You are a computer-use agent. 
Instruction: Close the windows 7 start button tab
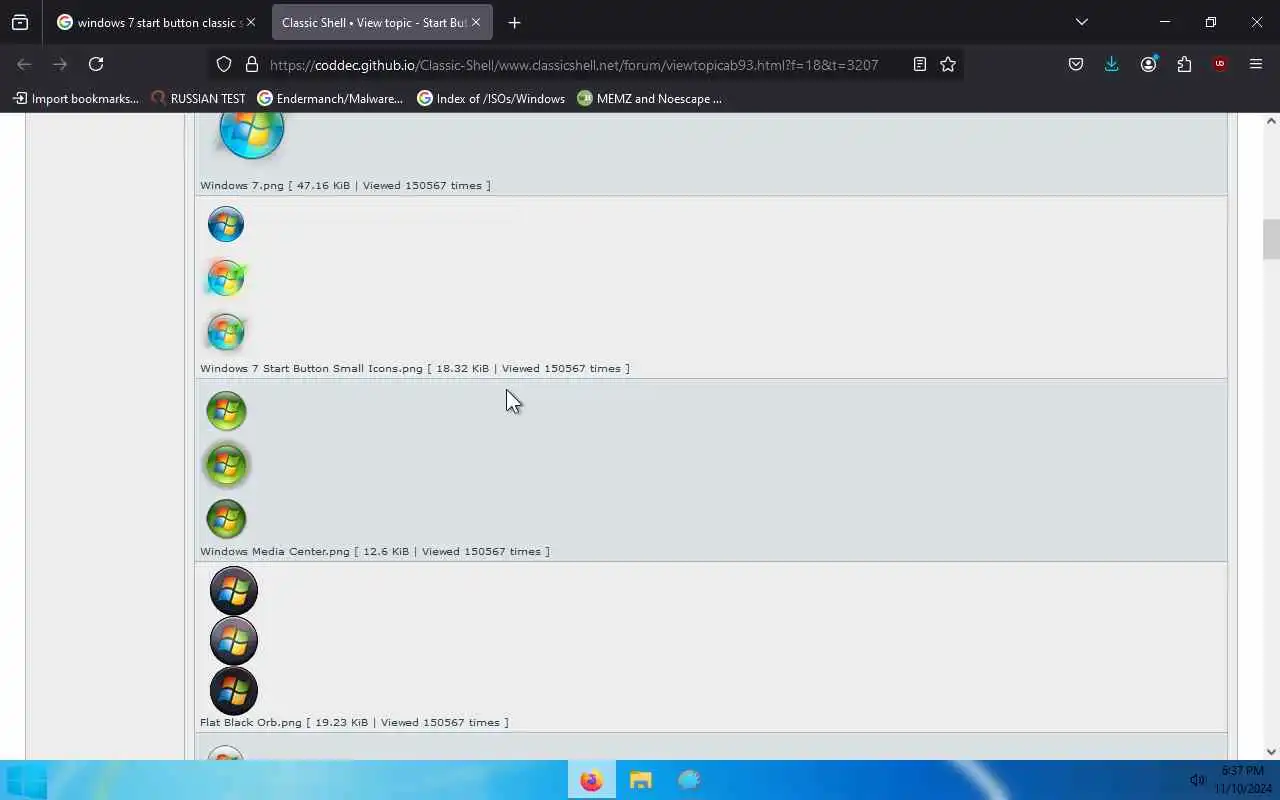tap(250, 22)
